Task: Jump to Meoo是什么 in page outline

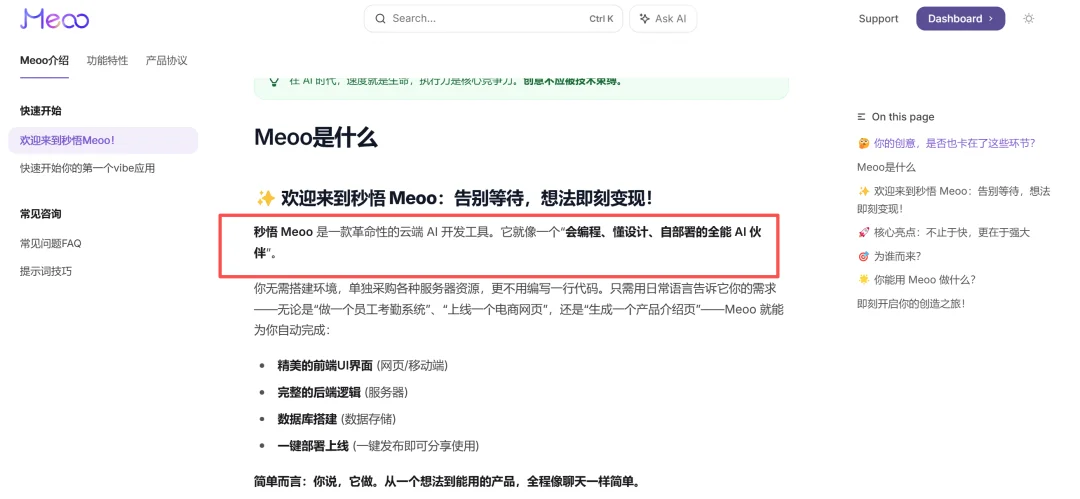Action: click(886, 167)
